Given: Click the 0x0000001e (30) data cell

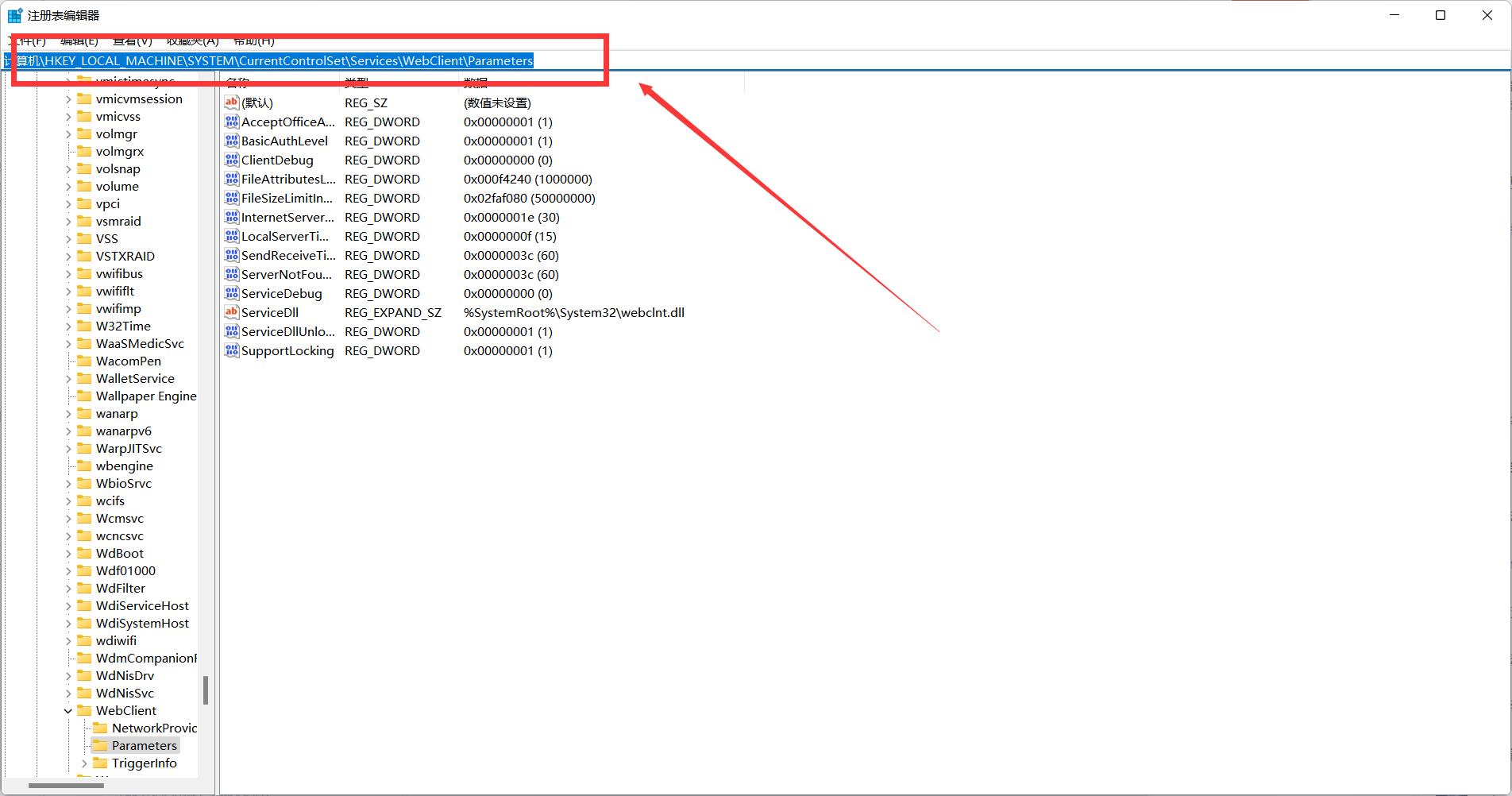Looking at the screenshot, I should point(511,217).
